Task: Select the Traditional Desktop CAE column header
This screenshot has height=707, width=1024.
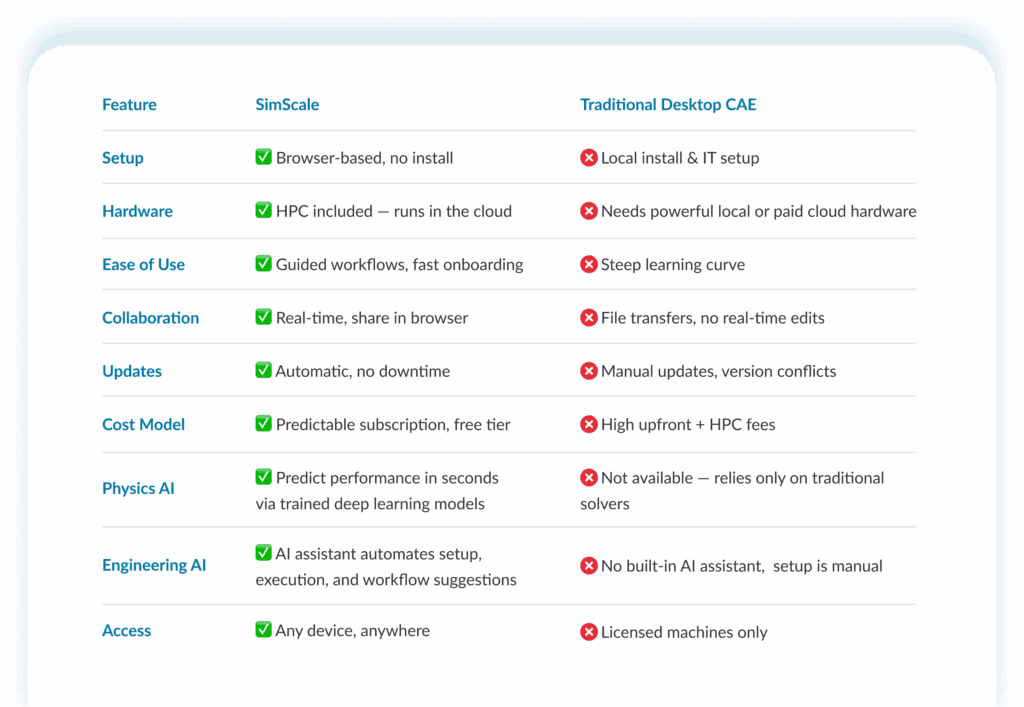Action: [x=668, y=104]
